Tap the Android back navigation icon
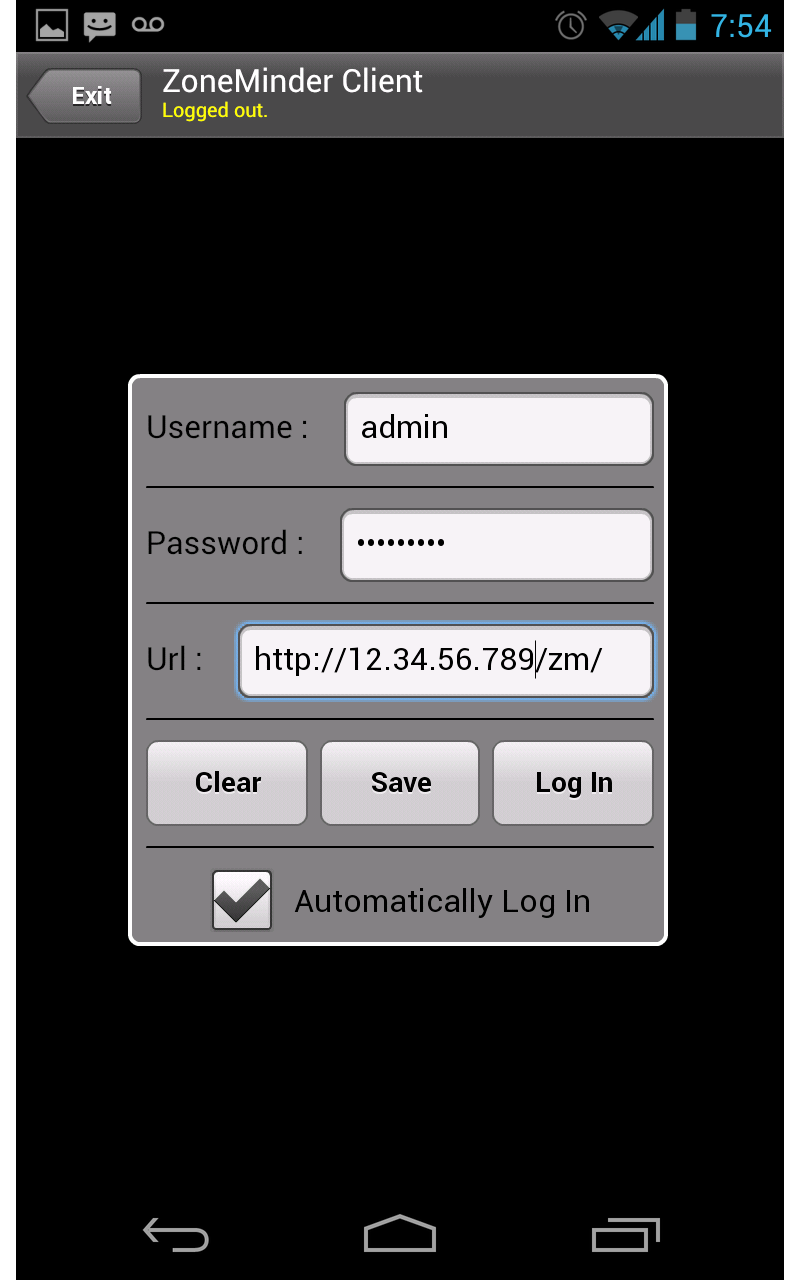Viewport: 800px width, 1280px height. [x=176, y=1234]
